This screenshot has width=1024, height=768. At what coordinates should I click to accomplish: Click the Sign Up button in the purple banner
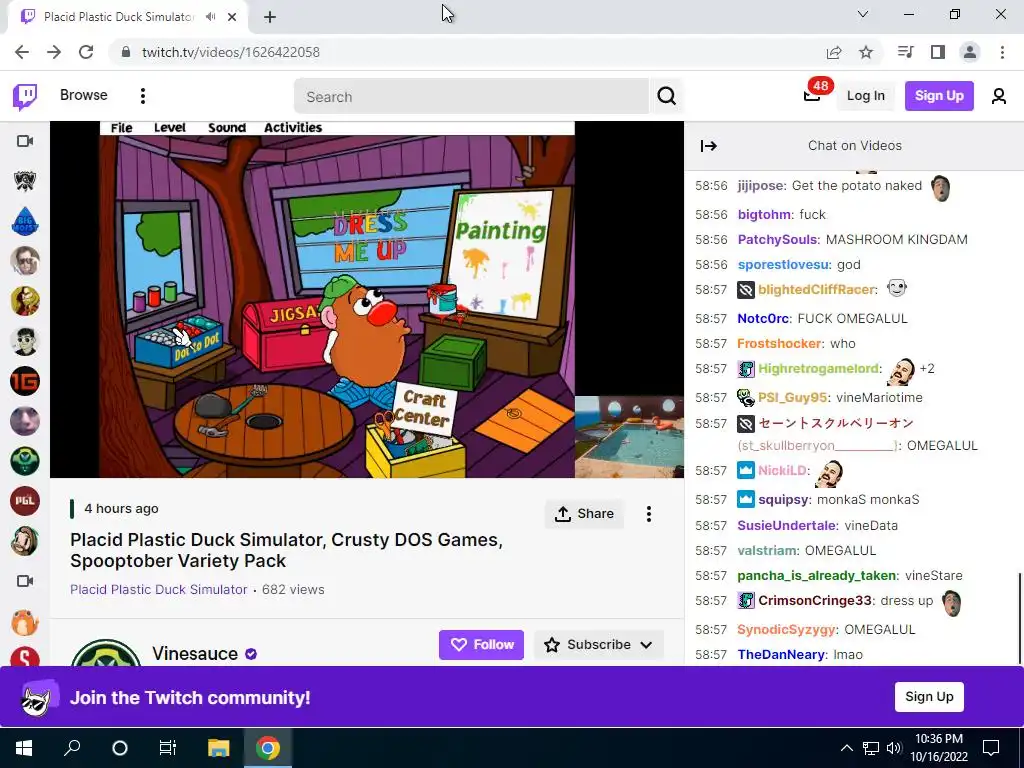tap(929, 697)
